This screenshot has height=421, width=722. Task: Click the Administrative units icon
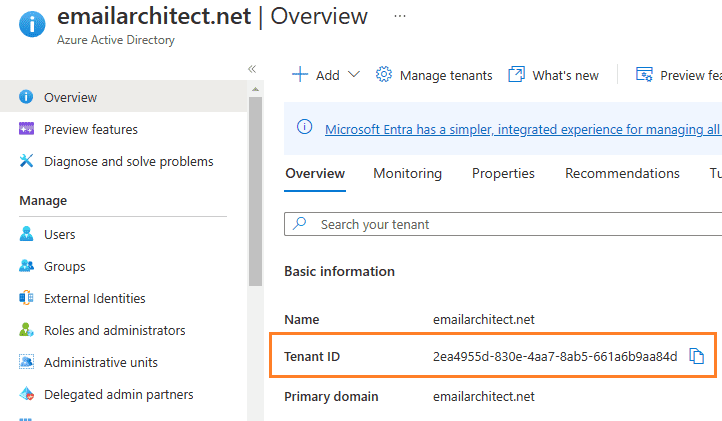tap(26, 362)
